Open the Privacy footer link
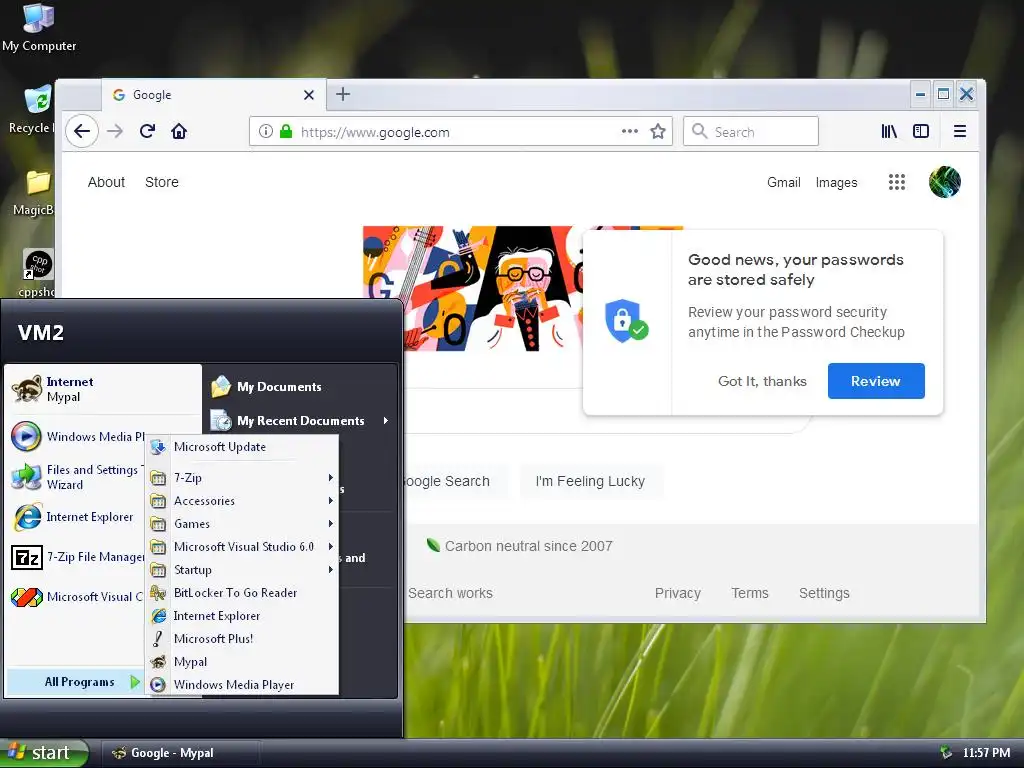Screen dimensions: 1024x768 (677, 593)
